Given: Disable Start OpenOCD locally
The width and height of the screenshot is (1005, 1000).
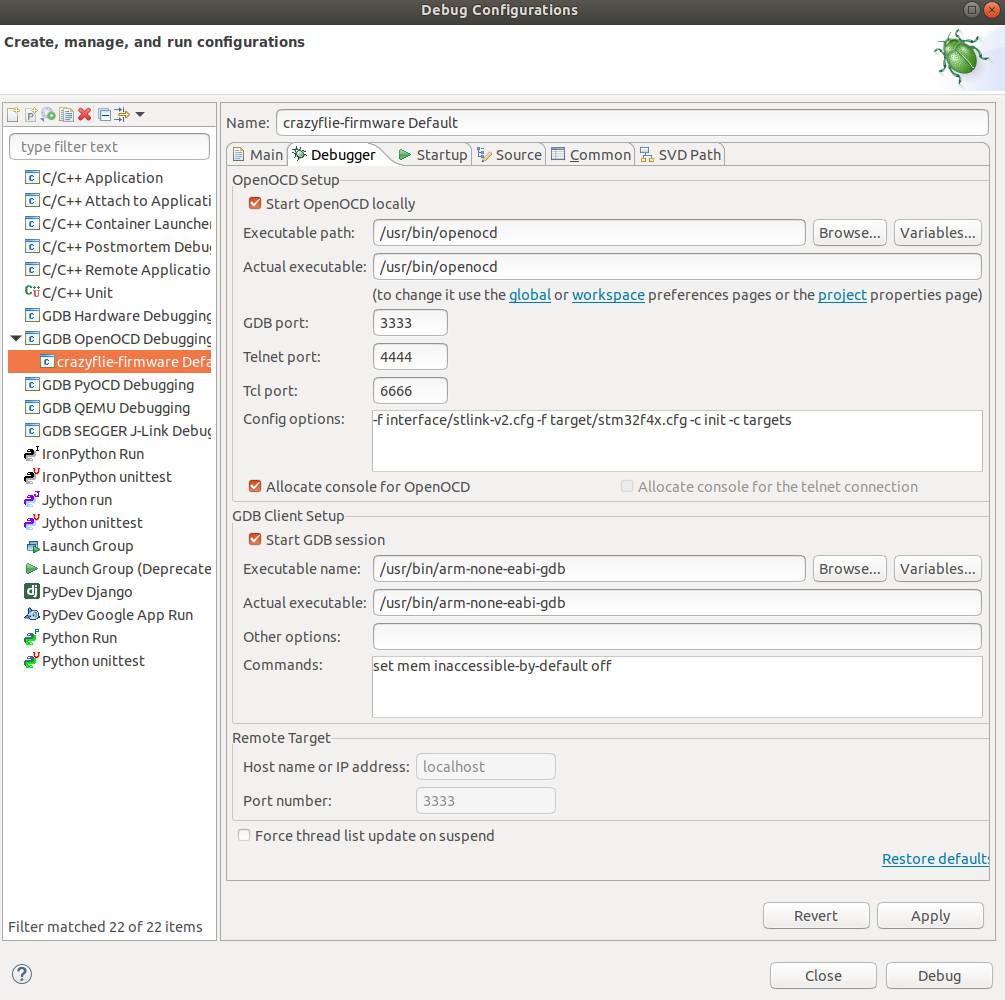Looking at the screenshot, I should [x=253, y=202].
